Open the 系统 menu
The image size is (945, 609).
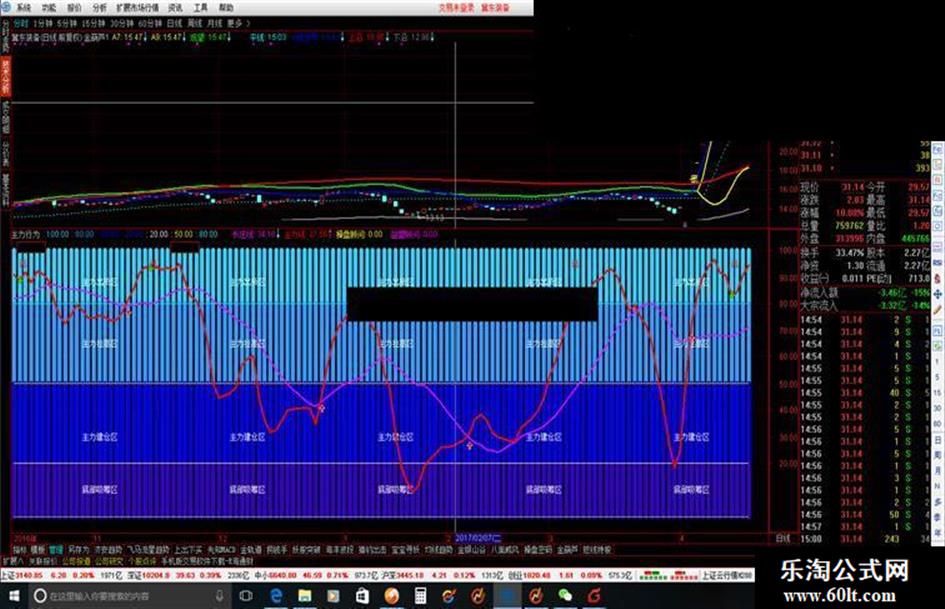pos(23,8)
